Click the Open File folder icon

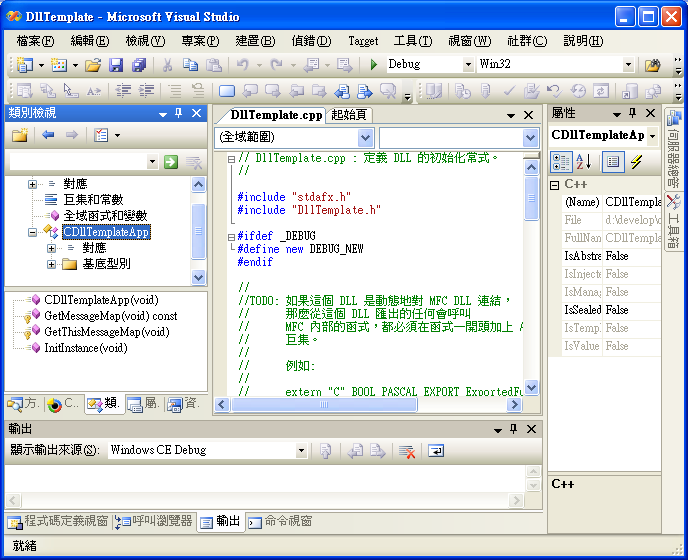click(93, 65)
